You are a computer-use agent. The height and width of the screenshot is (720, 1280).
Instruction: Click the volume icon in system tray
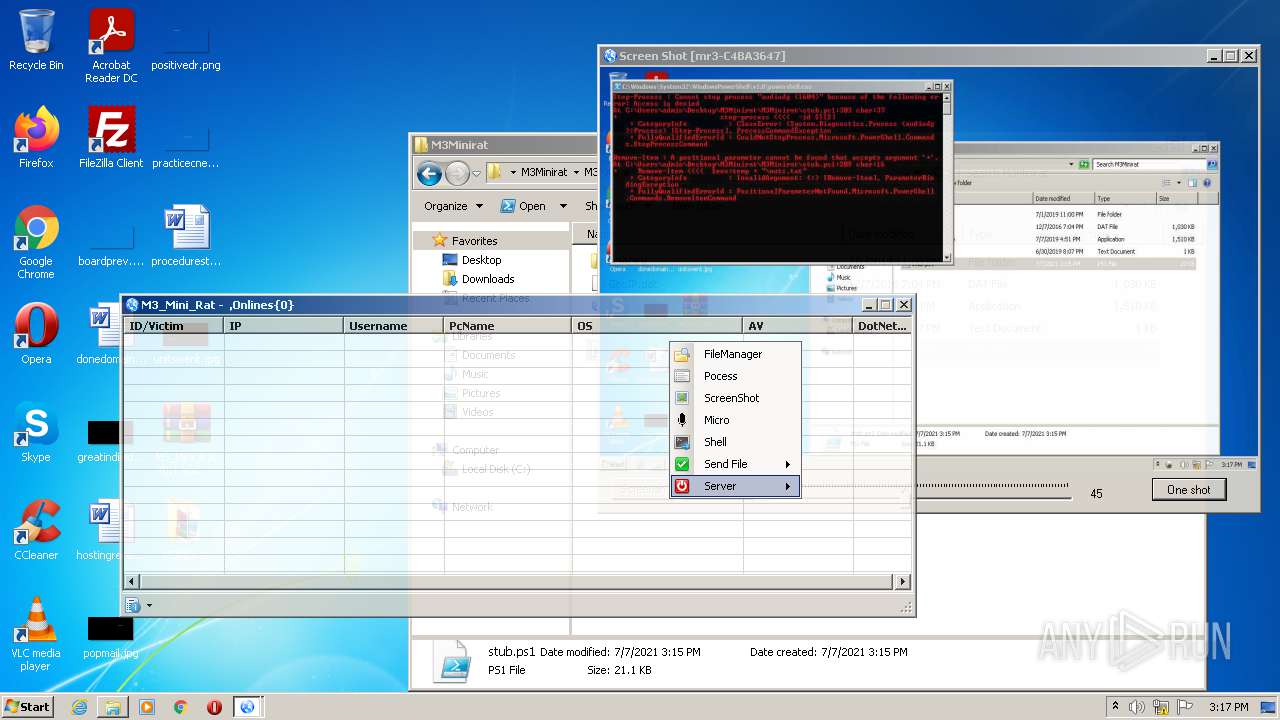click(x=1137, y=707)
